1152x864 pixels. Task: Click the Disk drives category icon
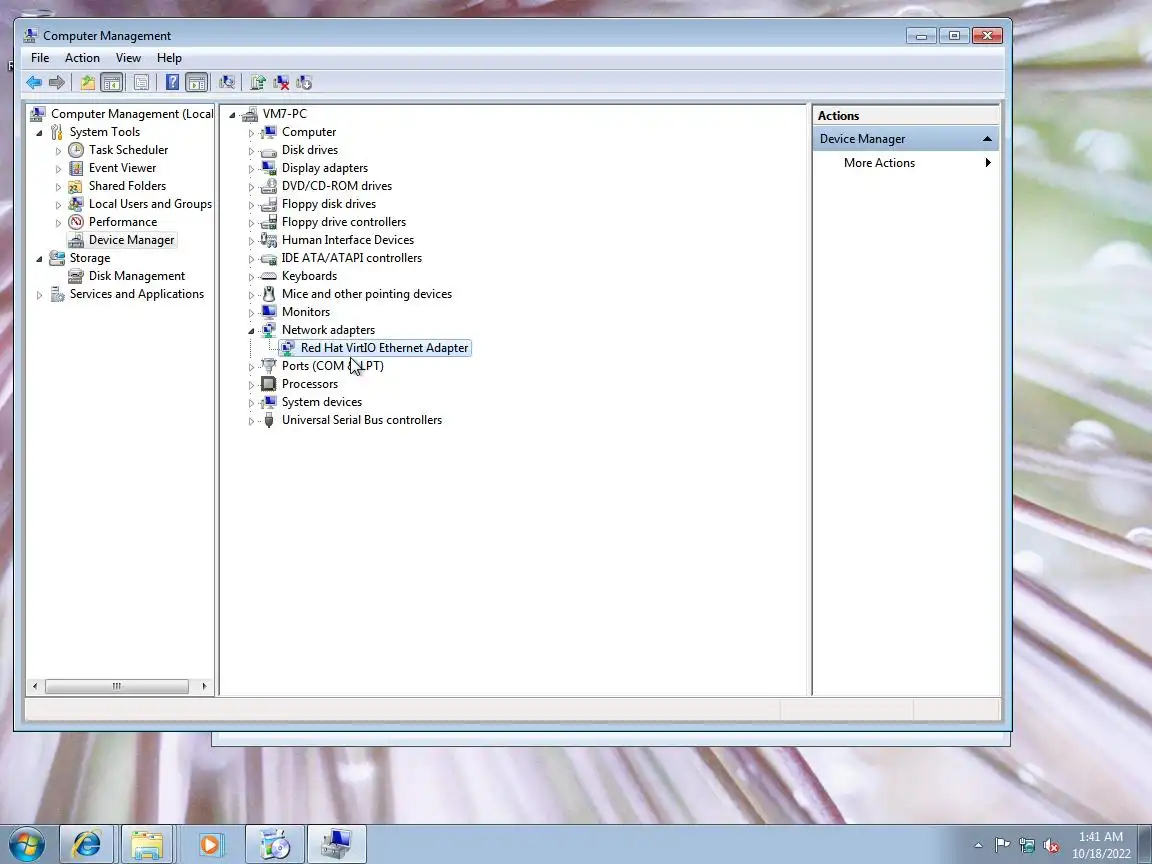[269, 150]
